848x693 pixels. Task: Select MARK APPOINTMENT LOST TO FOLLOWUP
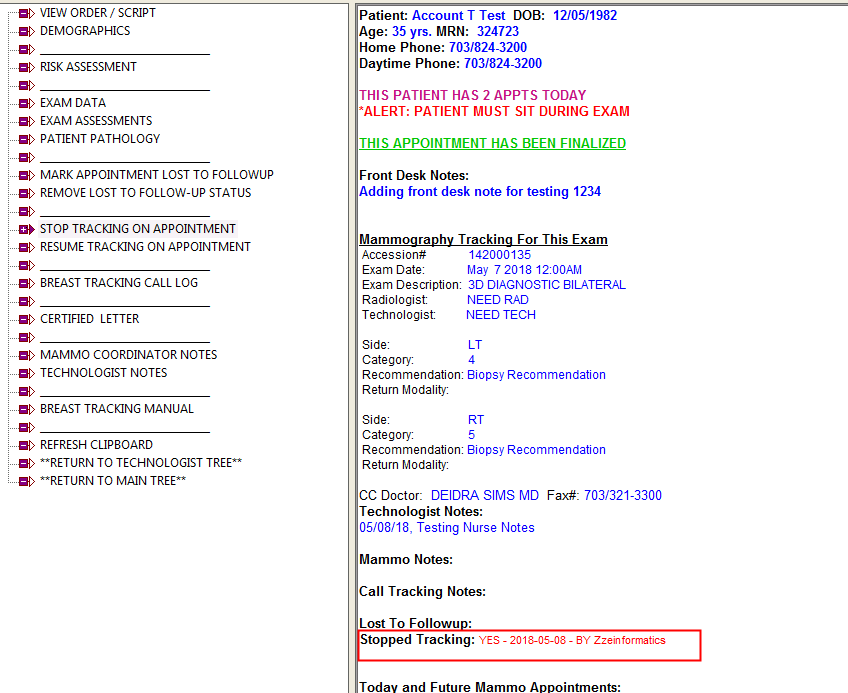pos(156,175)
